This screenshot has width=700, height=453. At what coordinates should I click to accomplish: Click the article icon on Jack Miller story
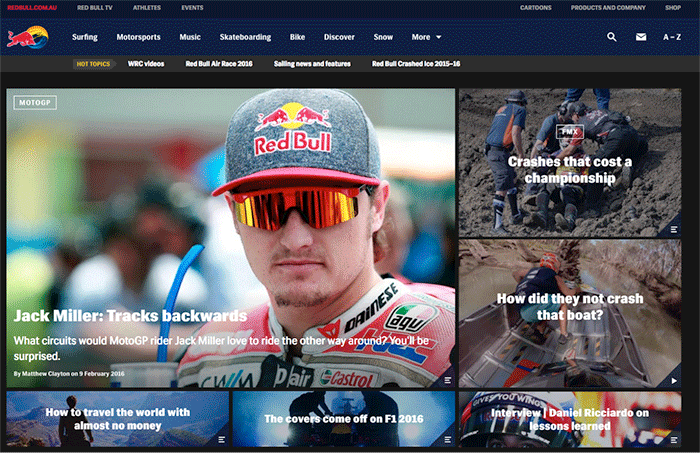[x=447, y=380]
